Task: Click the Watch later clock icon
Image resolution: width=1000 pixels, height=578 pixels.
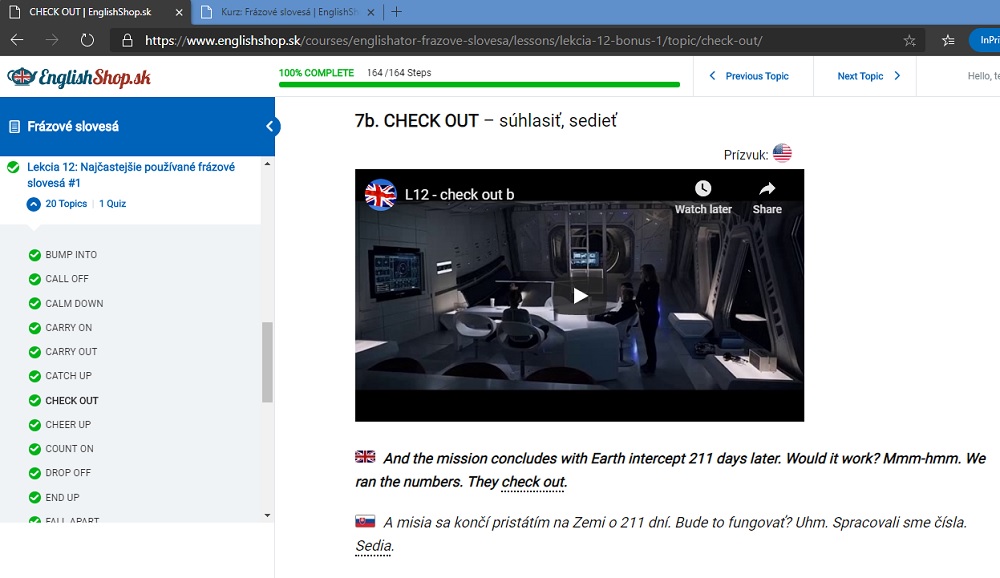Action: click(x=703, y=189)
